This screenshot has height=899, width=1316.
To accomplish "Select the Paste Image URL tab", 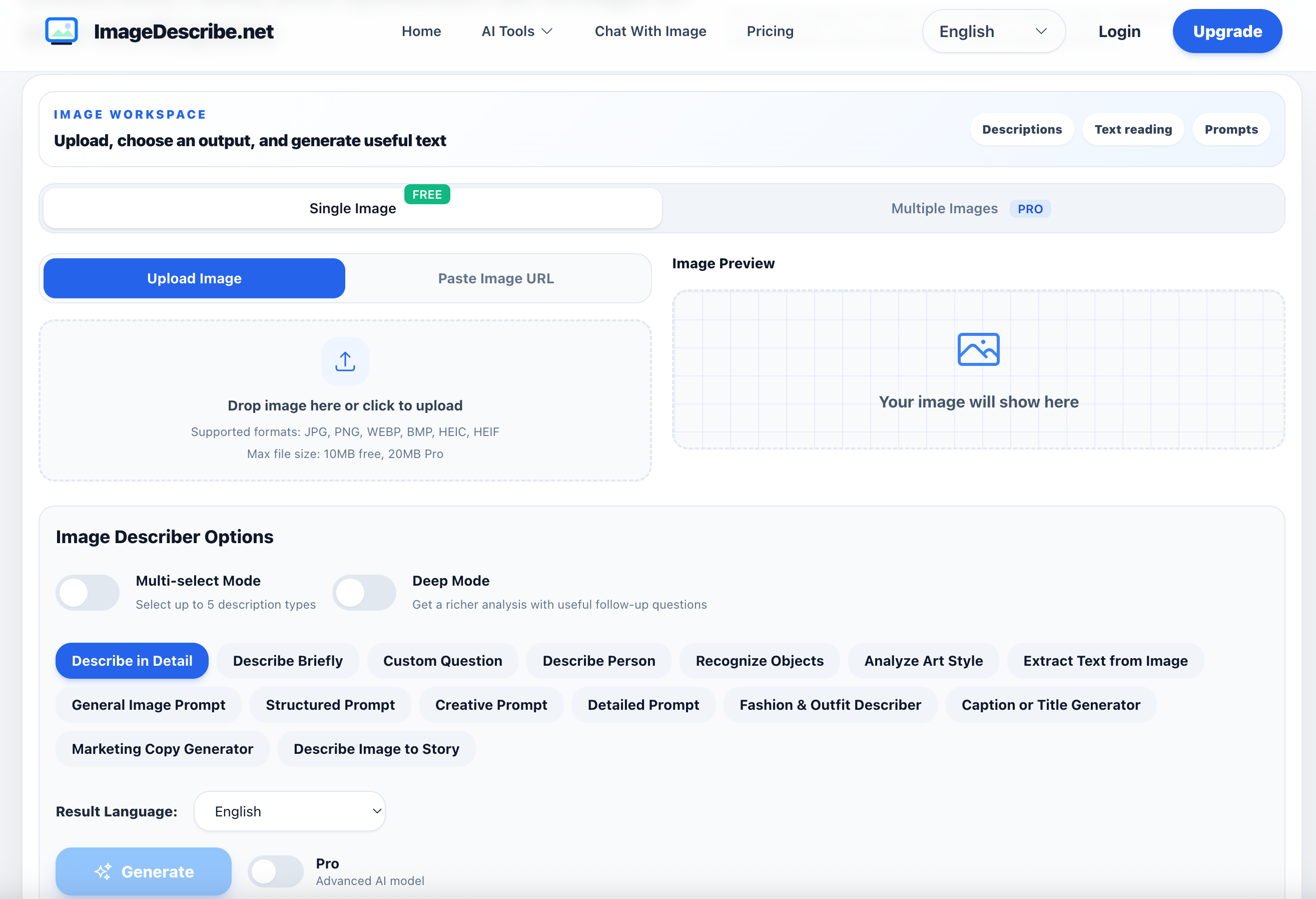I will pyautogui.click(x=496, y=278).
